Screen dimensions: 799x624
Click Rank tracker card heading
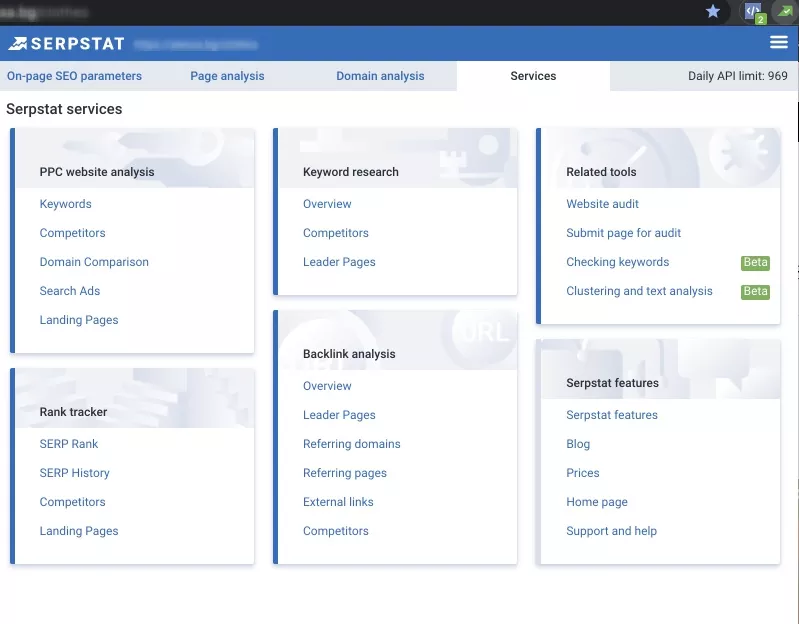(x=73, y=412)
